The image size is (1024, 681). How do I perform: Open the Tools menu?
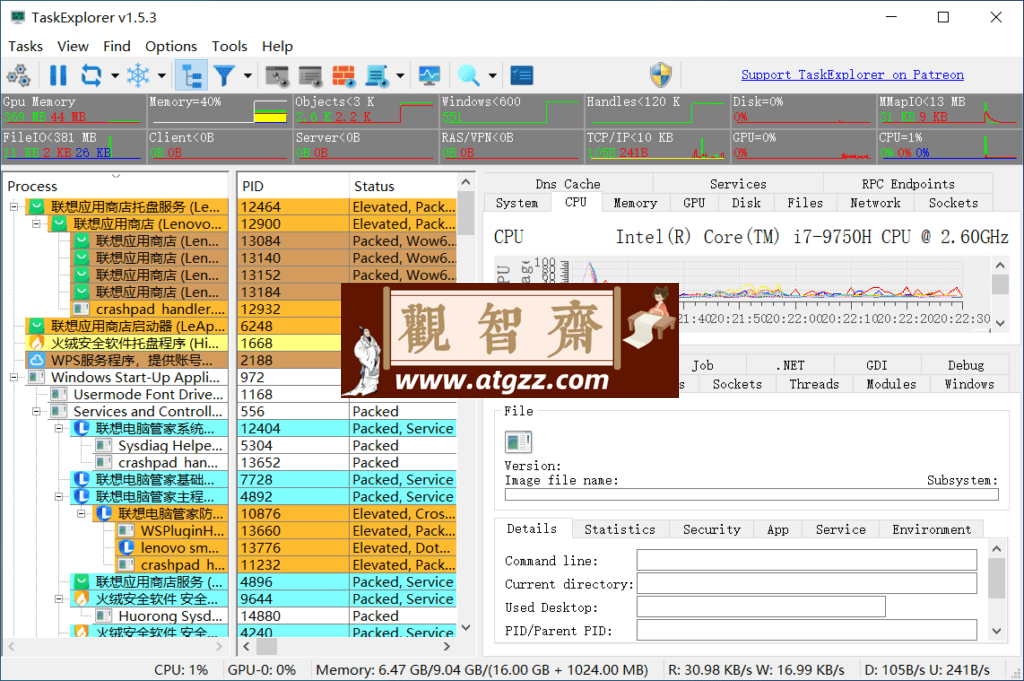[229, 46]
